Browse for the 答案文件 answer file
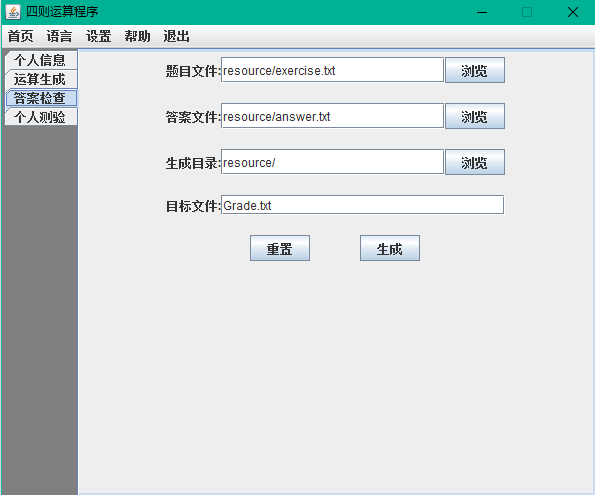This screenshot has width=595, height=495. click(x=475, y=116)
